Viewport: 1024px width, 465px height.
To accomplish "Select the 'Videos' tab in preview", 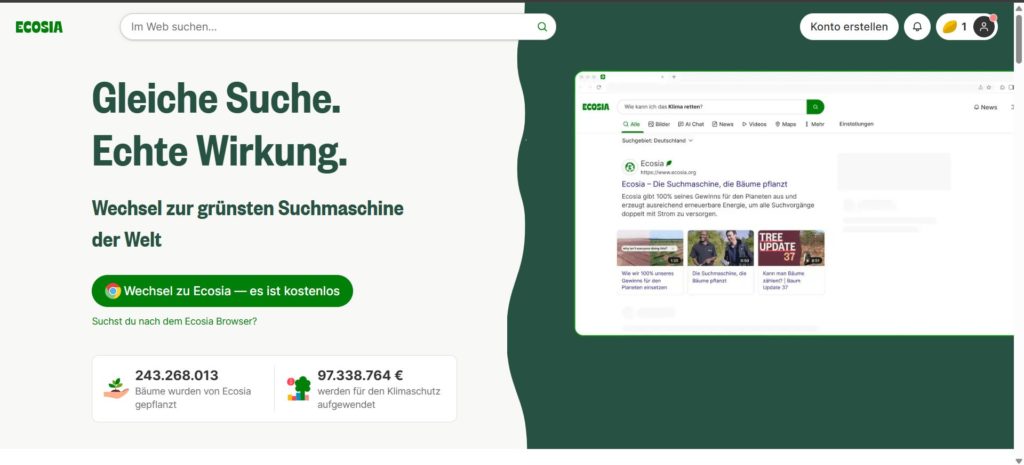I will [x=754, y=124].
